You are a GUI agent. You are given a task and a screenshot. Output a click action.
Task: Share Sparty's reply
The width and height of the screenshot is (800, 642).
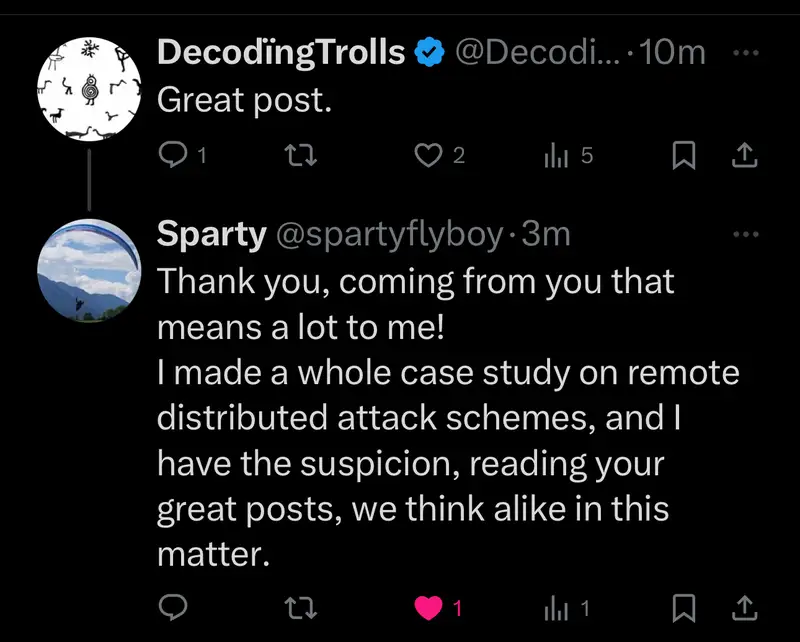(x=745, y=606)
